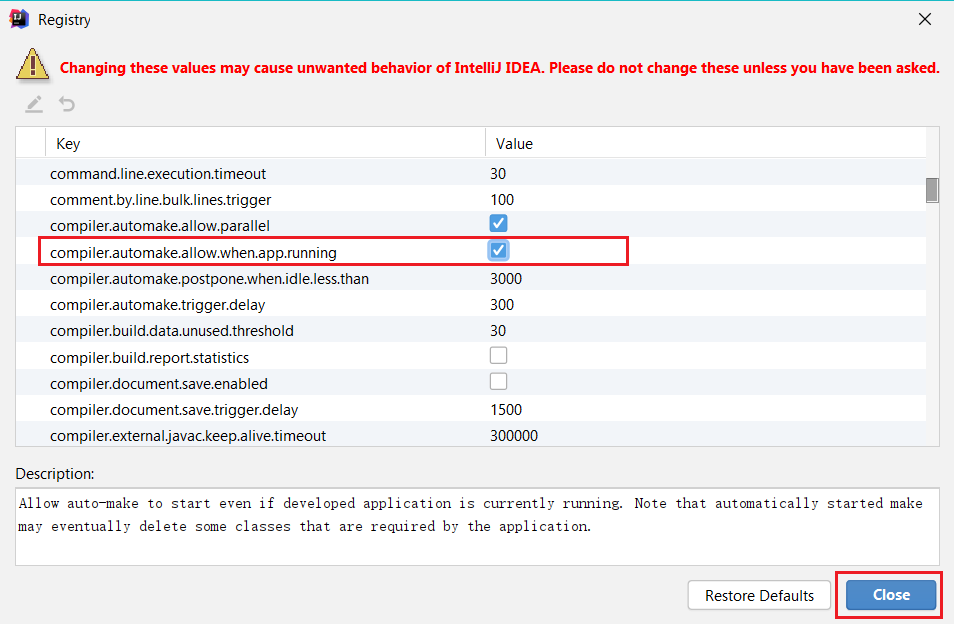Click the Registry window title
Image resolution: width=954 pixels, height=624 pixels.
pyautogui.click(x=64, y=20)
